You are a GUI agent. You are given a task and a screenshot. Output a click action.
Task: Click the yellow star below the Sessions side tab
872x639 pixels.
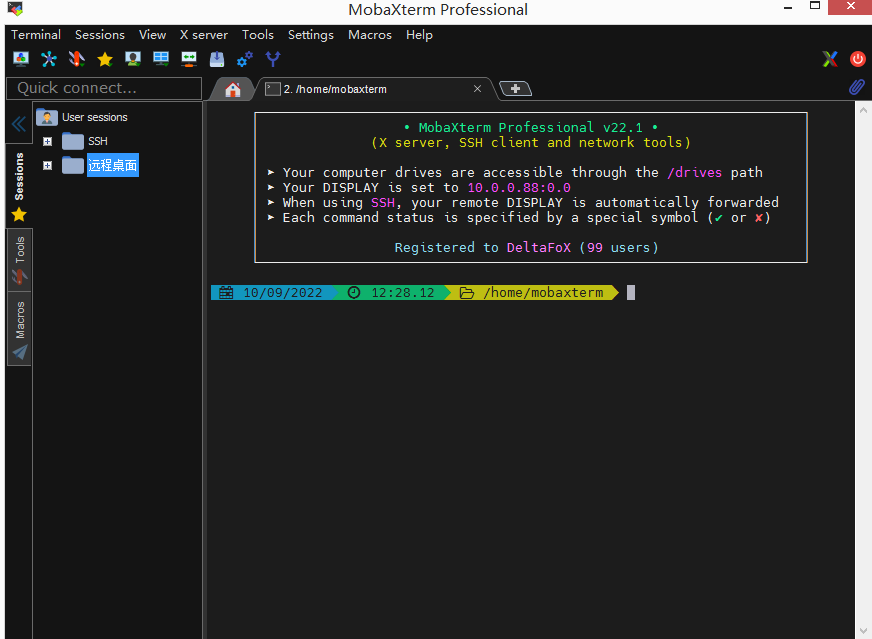[19, 214]
